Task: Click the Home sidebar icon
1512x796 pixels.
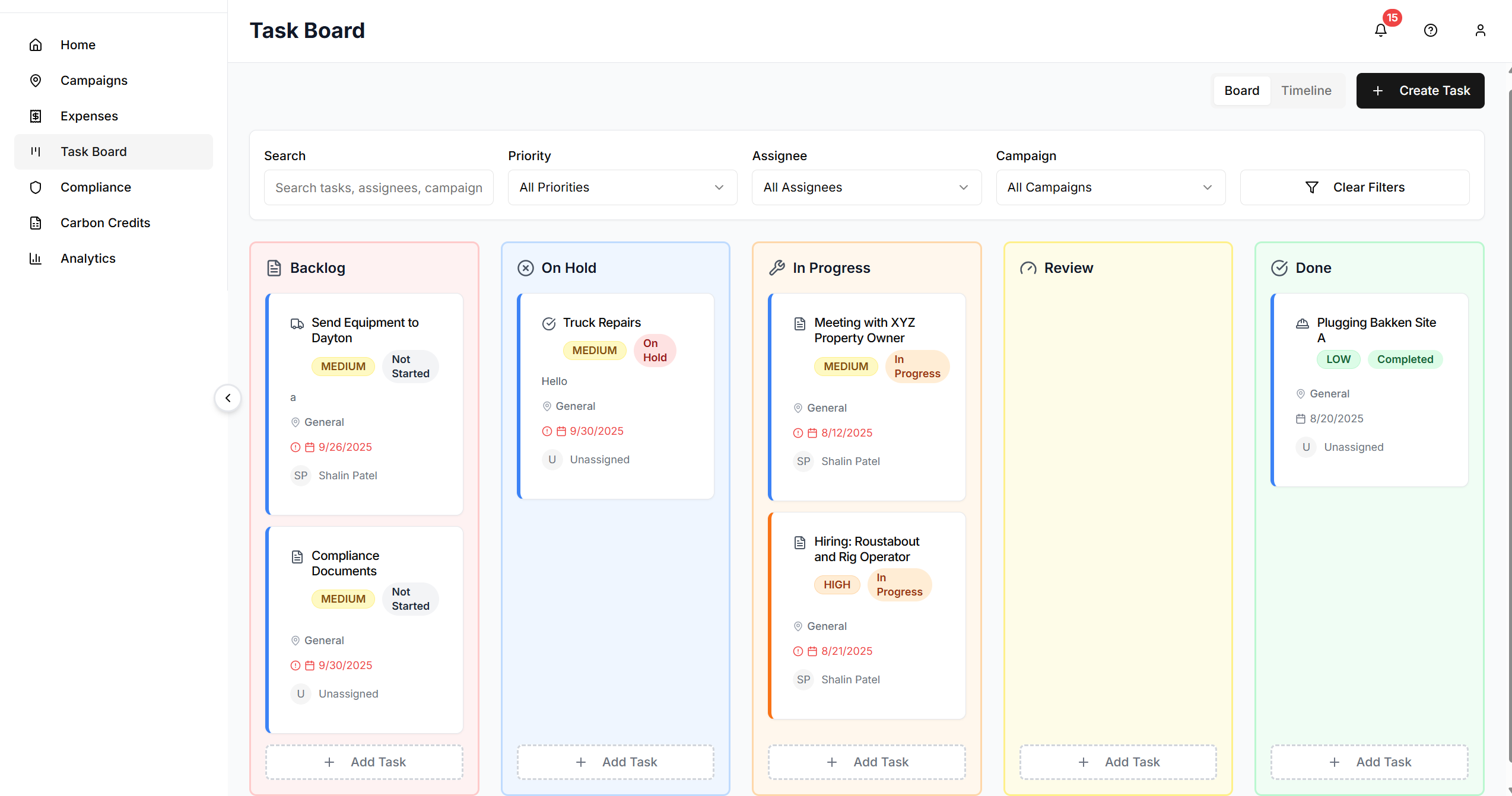Action: pyautogui.click(x=36, y=45)
